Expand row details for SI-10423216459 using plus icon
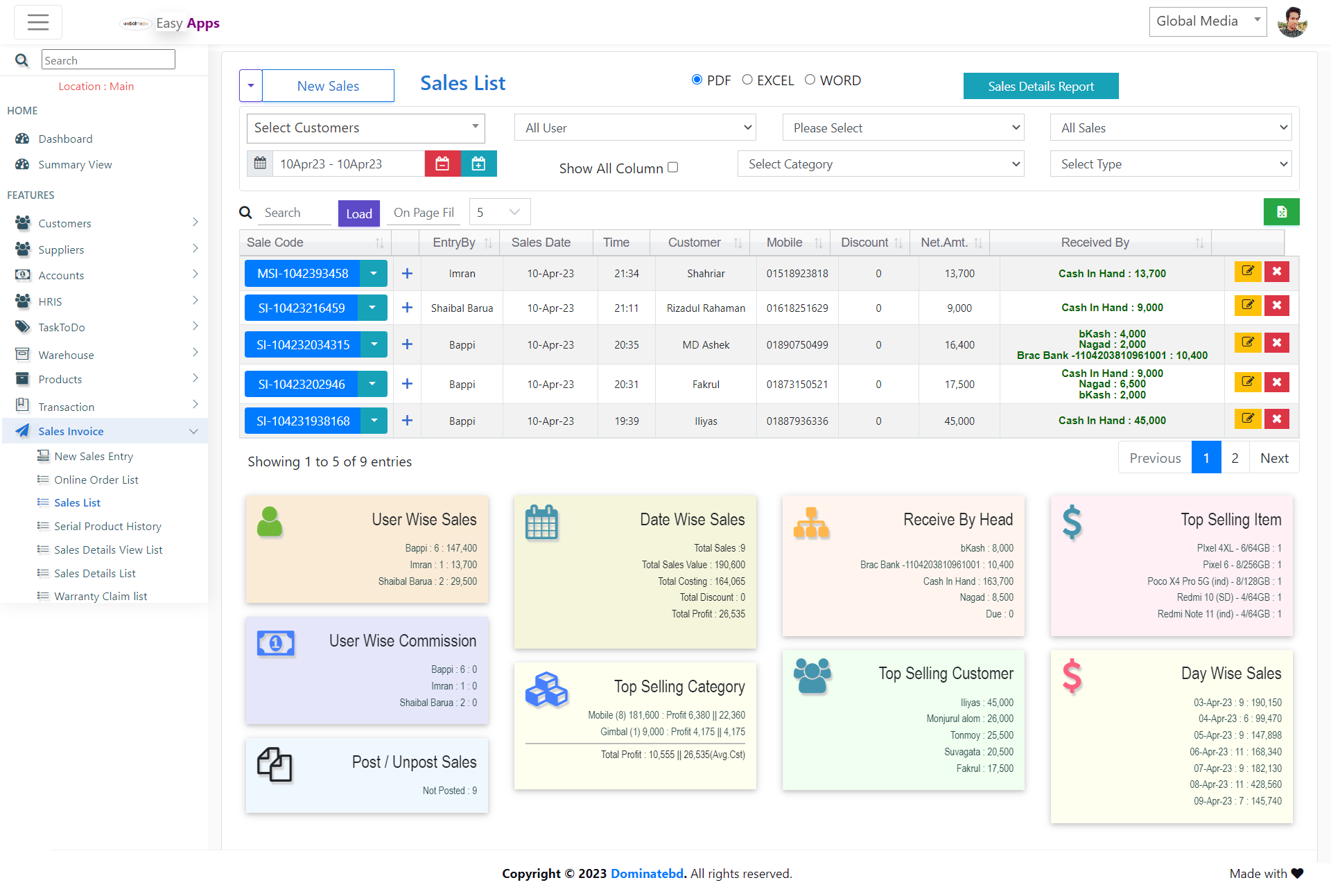This screenshot has height=896, width=1331. (x=407, y=307)
